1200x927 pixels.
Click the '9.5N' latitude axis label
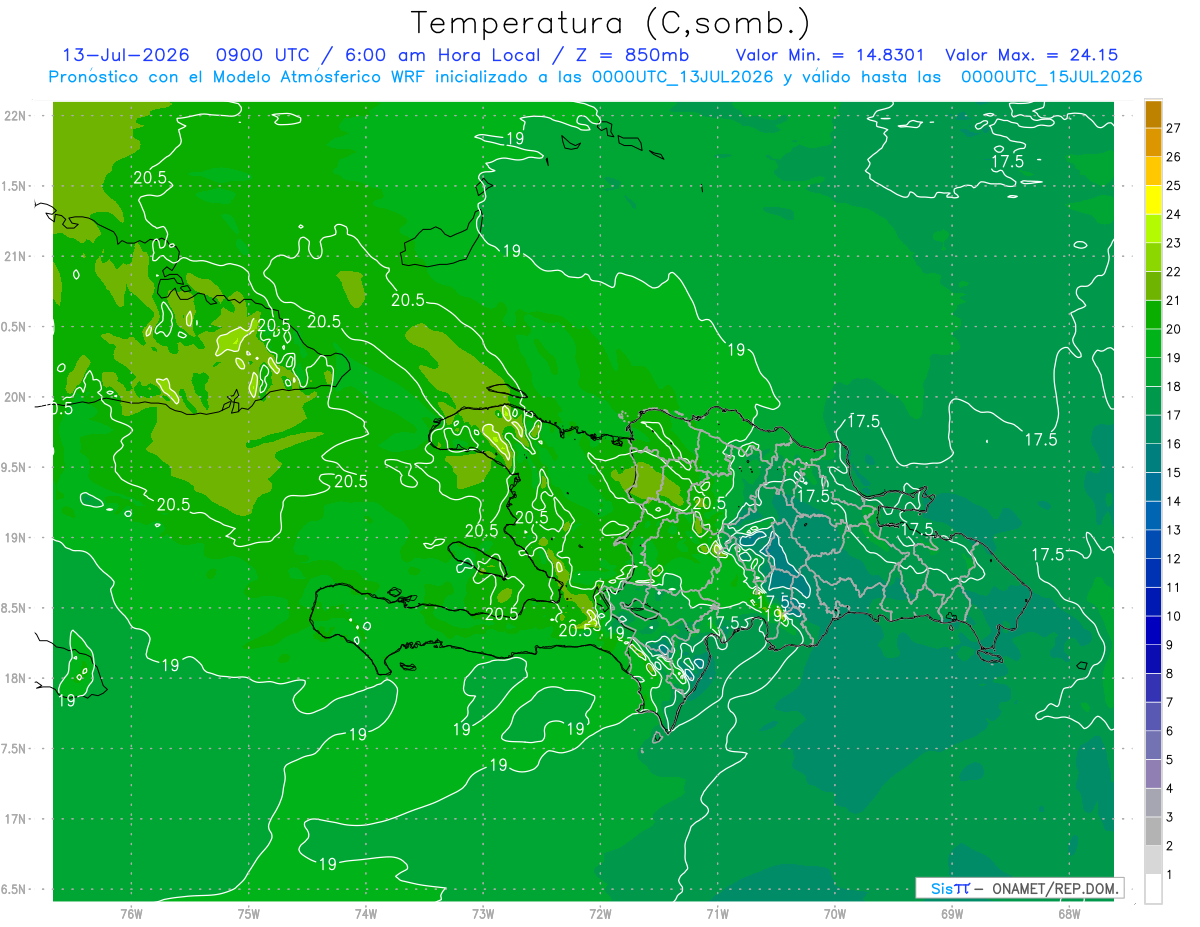(14, 467)
